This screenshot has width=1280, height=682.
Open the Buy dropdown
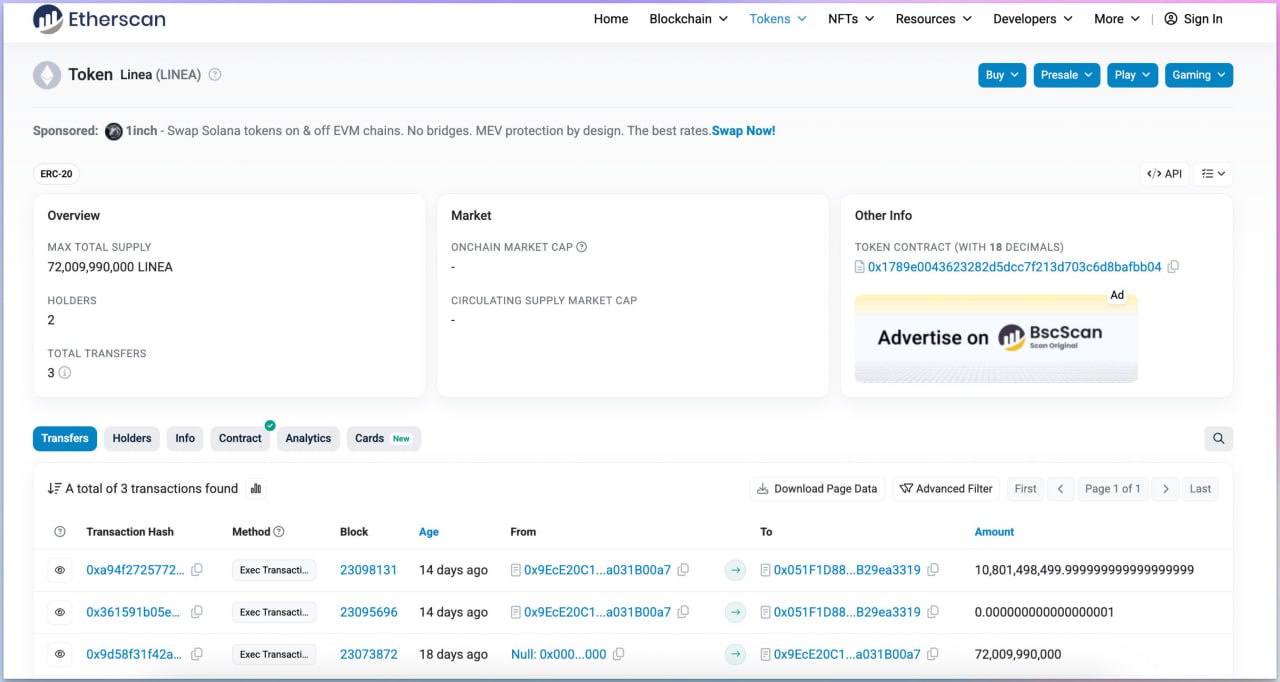[1002, 75]
